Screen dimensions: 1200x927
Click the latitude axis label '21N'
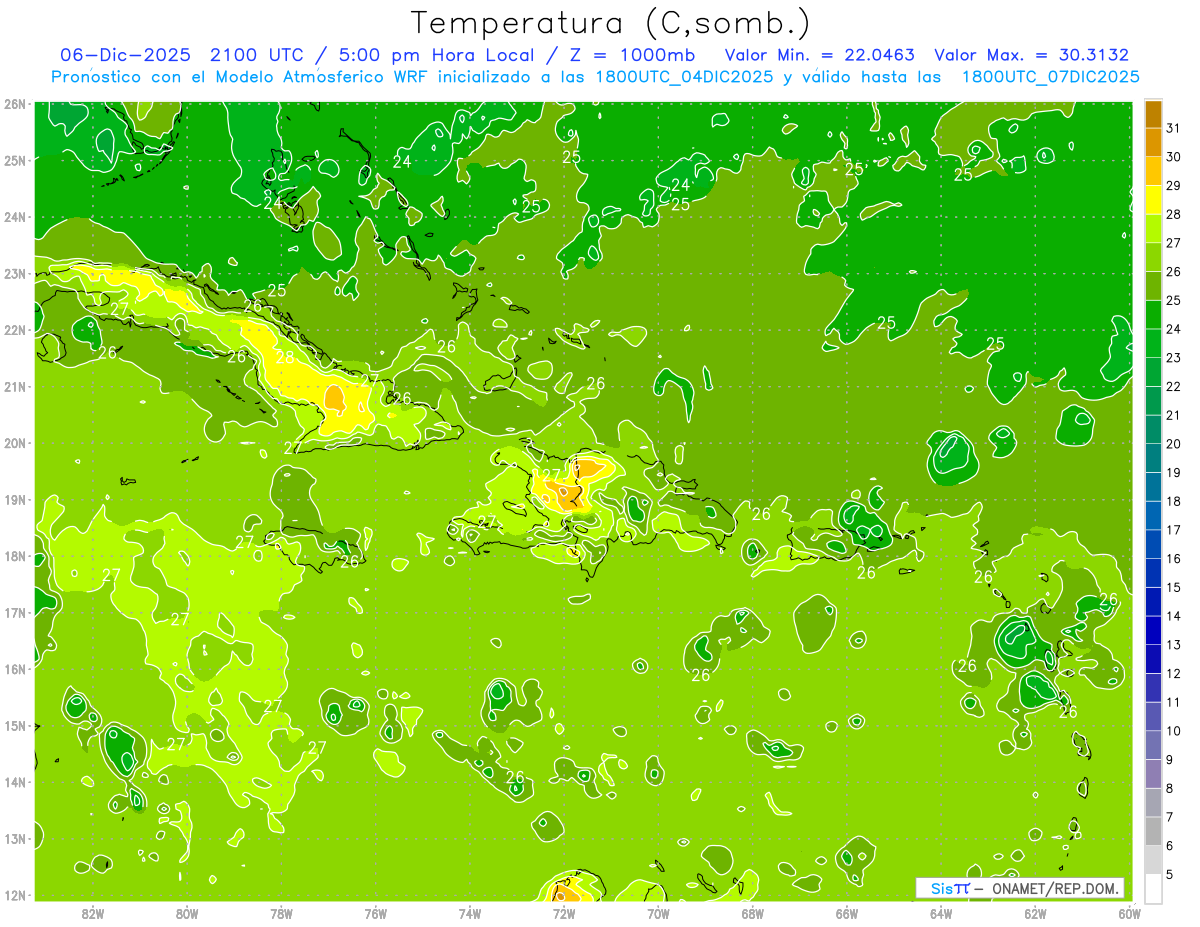14,387
